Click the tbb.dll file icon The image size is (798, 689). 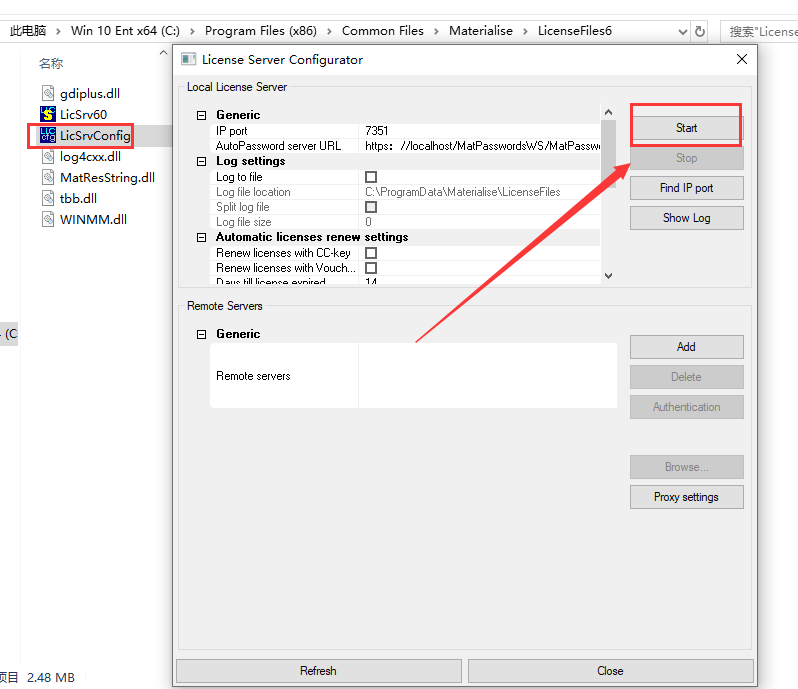tap(48, 198)
